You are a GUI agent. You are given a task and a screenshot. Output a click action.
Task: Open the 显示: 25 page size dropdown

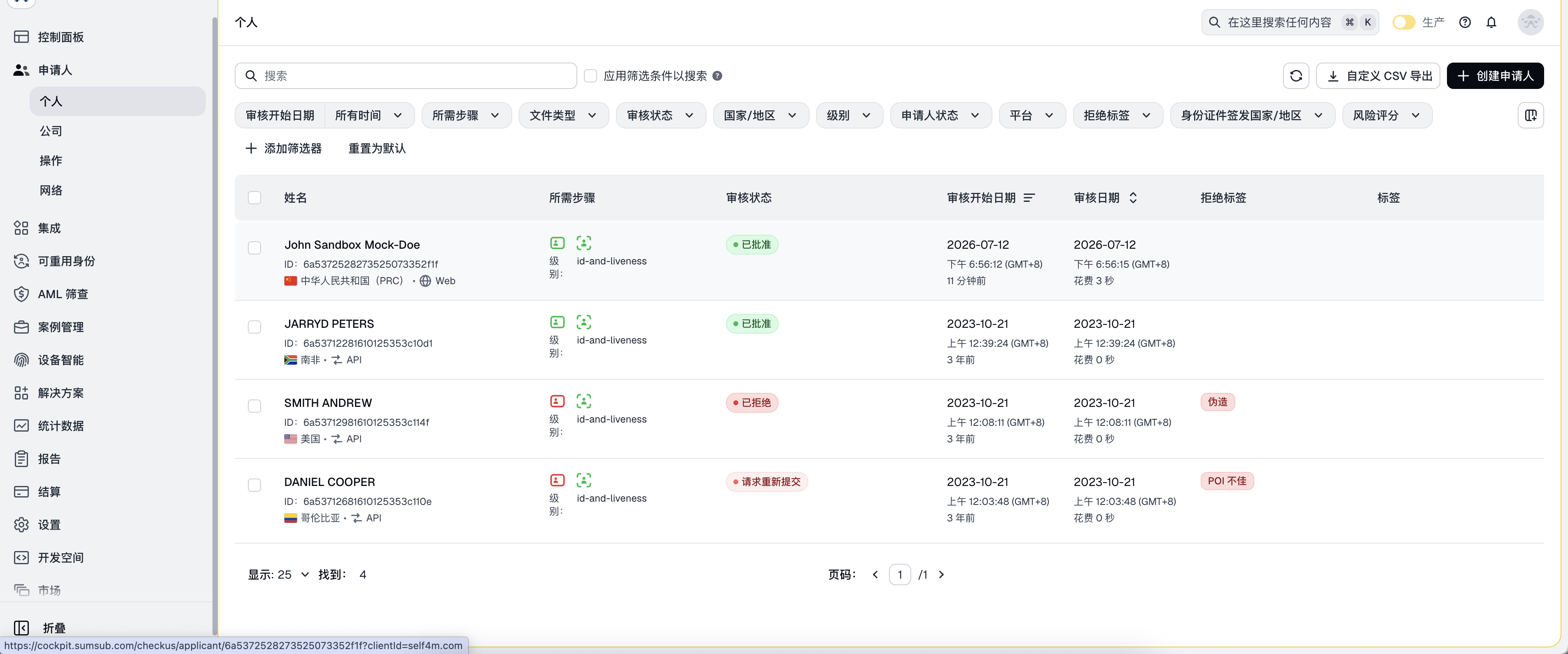coord(278,575)
